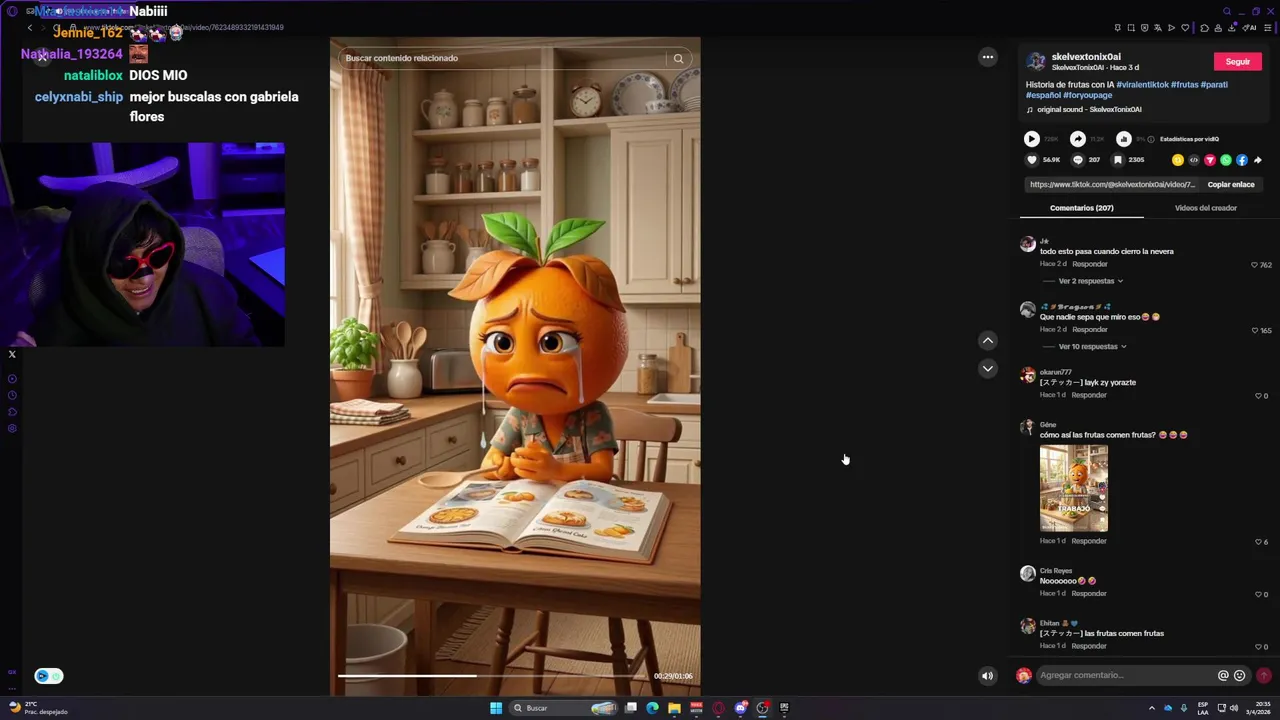Mute the video with speaker icon
The height and width of the screenshot is (720, 1280).
pyautogui.click(x=987, y=676)
